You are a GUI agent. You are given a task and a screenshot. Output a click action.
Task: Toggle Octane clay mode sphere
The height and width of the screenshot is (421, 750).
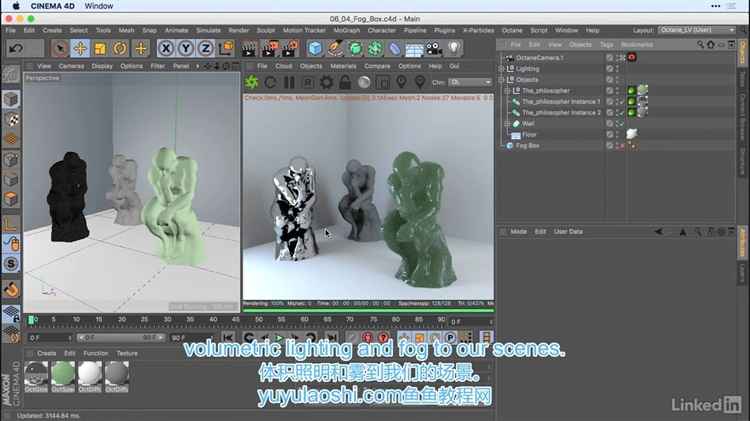(364, 82)
